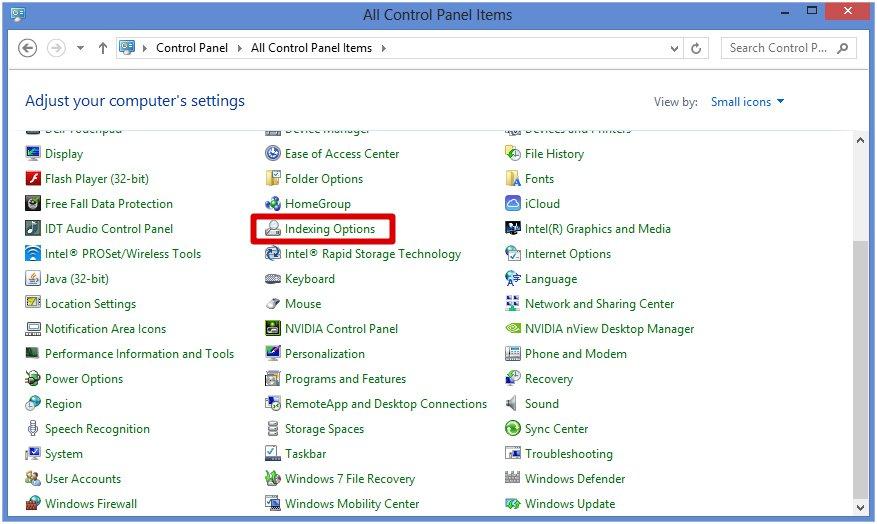
Task: Open the Programs and Features link
Action: coord(345,379)
